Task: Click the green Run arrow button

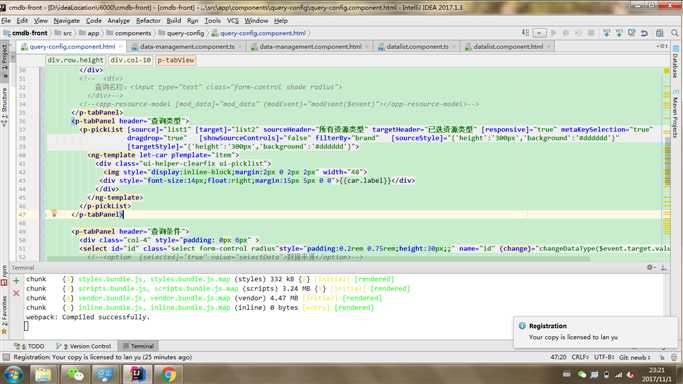Action: click(554, 33)
